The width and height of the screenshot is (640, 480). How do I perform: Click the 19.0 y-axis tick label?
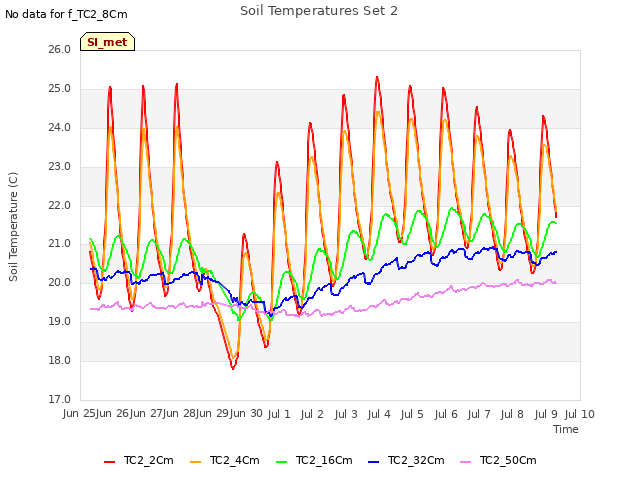click(60, 322)
